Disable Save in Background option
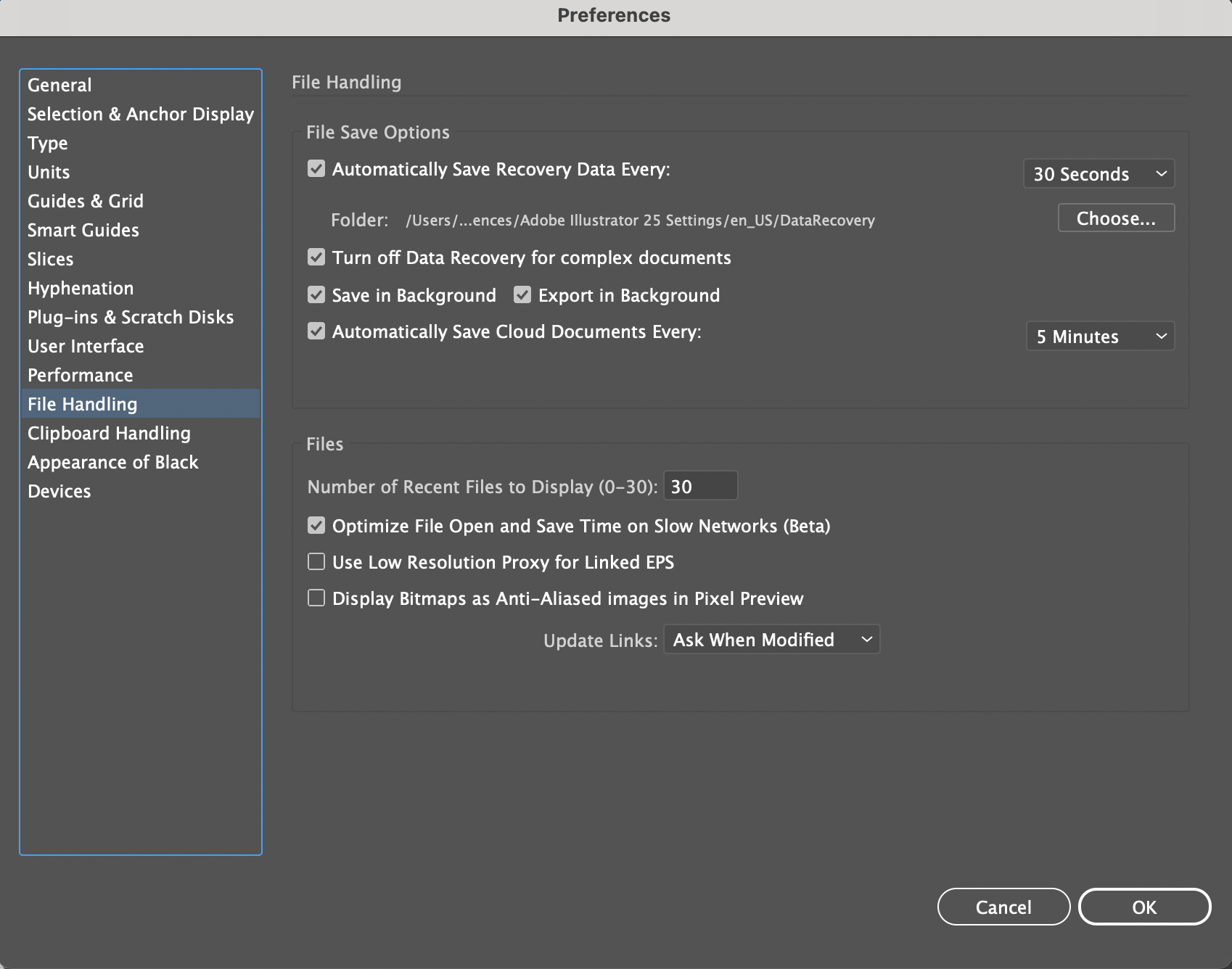This screenshot has height=969, width=1232. (x=316, y=294)
